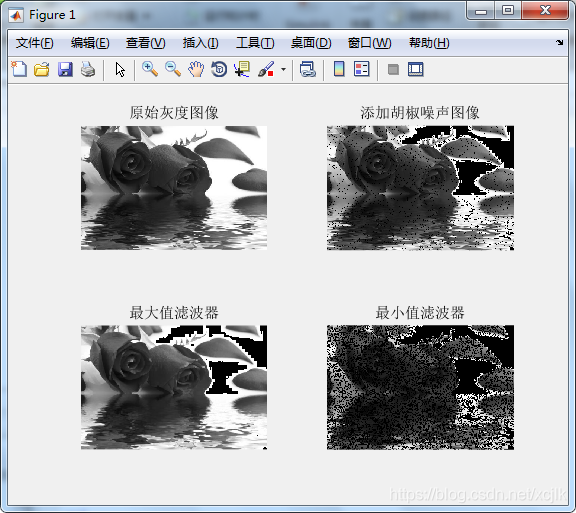This screenshot has height=513, width=576.
Task: Activate the Zoom Out magnifier tool
Action: pyautogui.click(x=173, y=69)
